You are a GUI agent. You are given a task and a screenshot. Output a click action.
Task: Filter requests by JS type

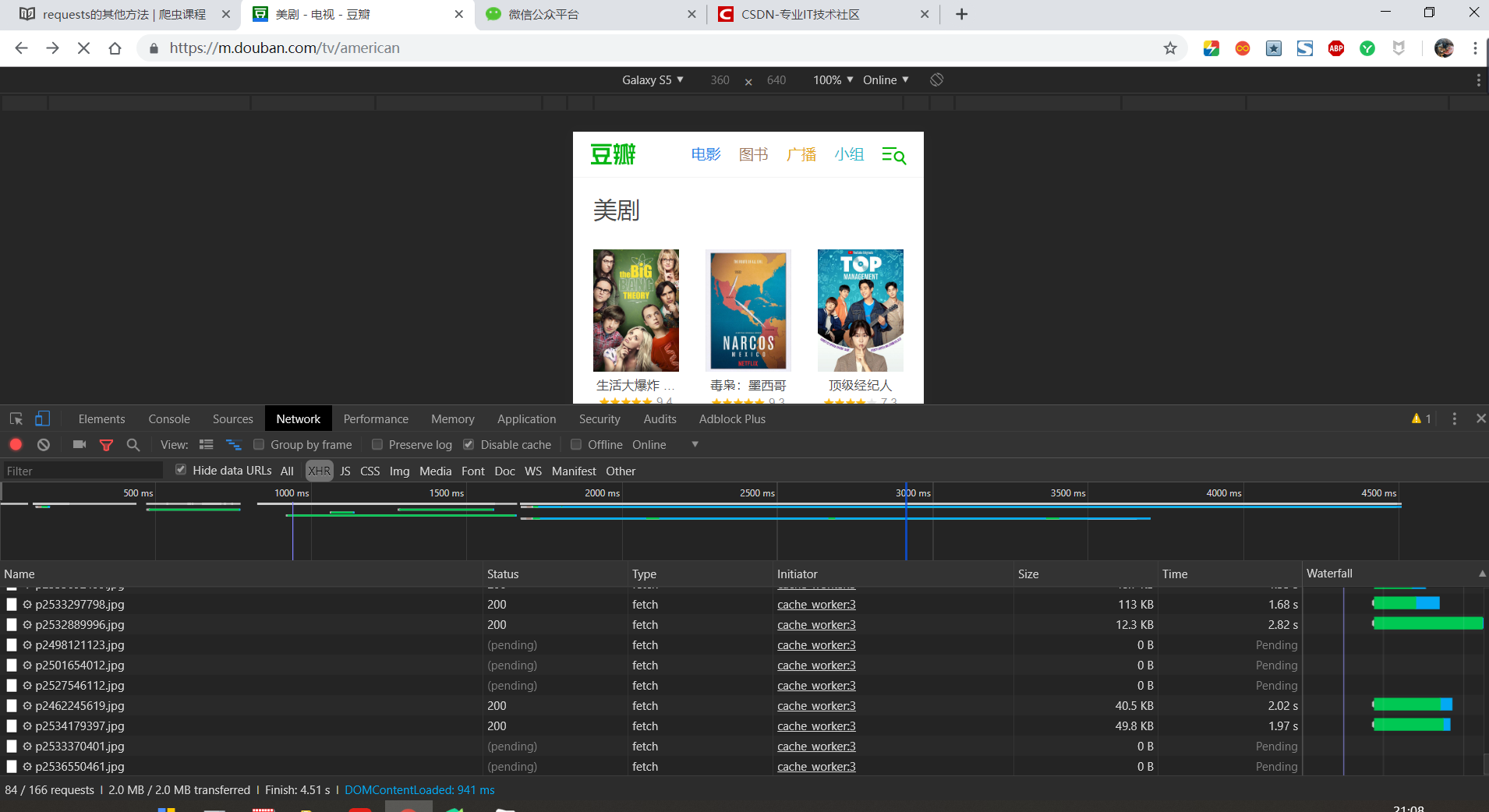pos(345,471)
